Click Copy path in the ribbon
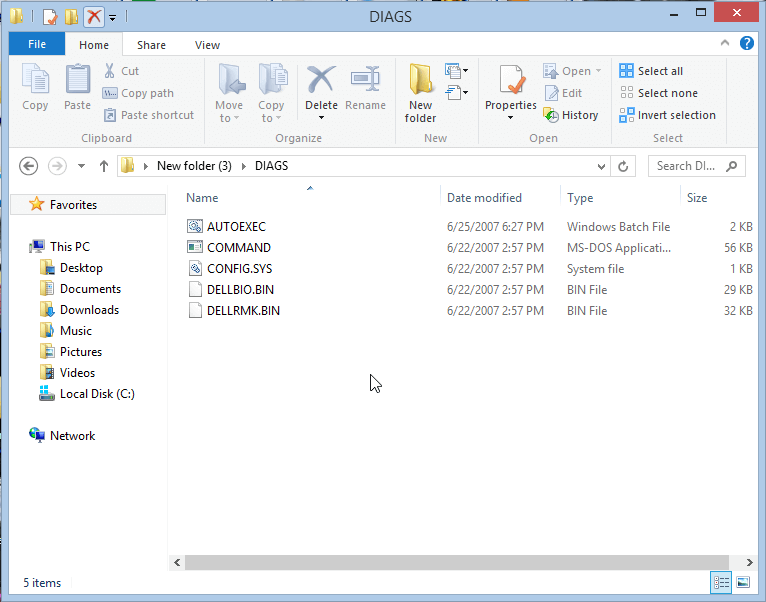Screen dimensions: 766x602 pyautogui.click(x=138, y=93)
